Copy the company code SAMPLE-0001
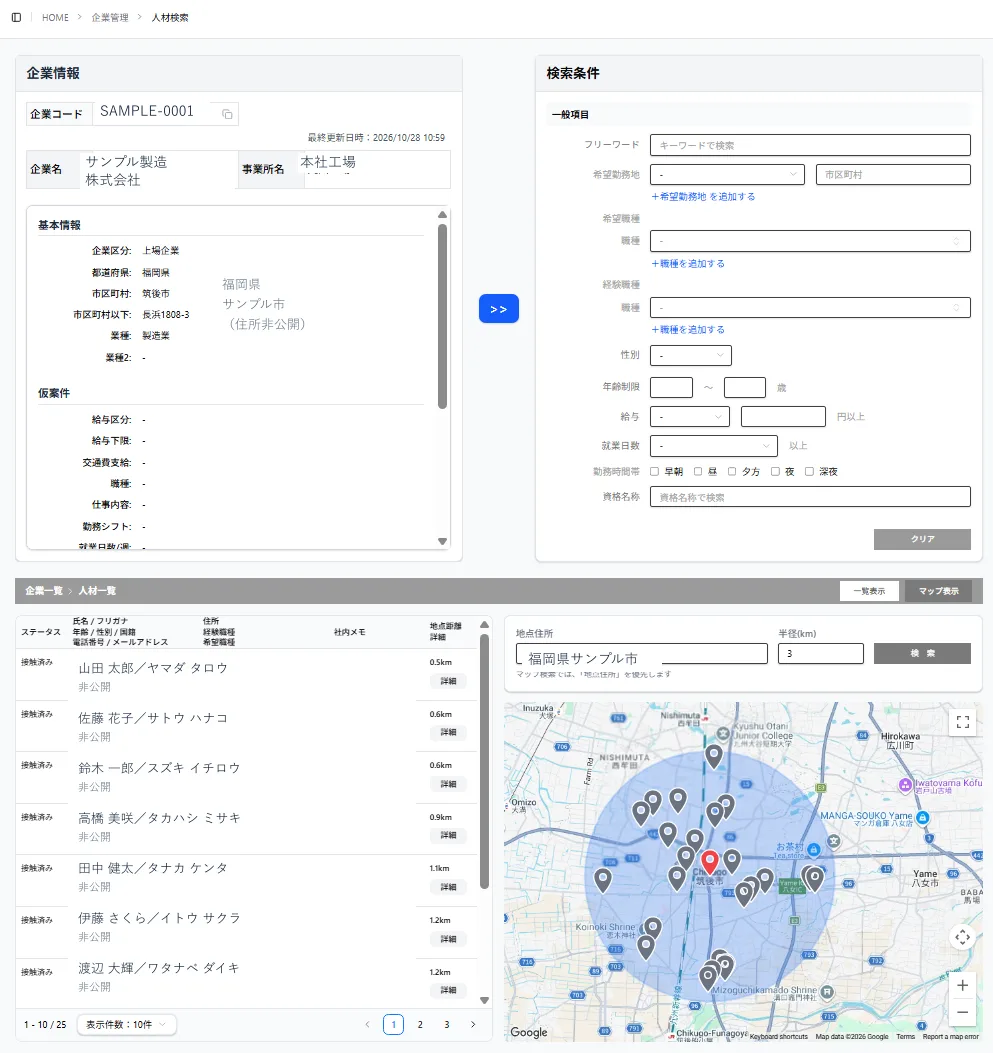Screen dimensions: 993x1053 228,114
